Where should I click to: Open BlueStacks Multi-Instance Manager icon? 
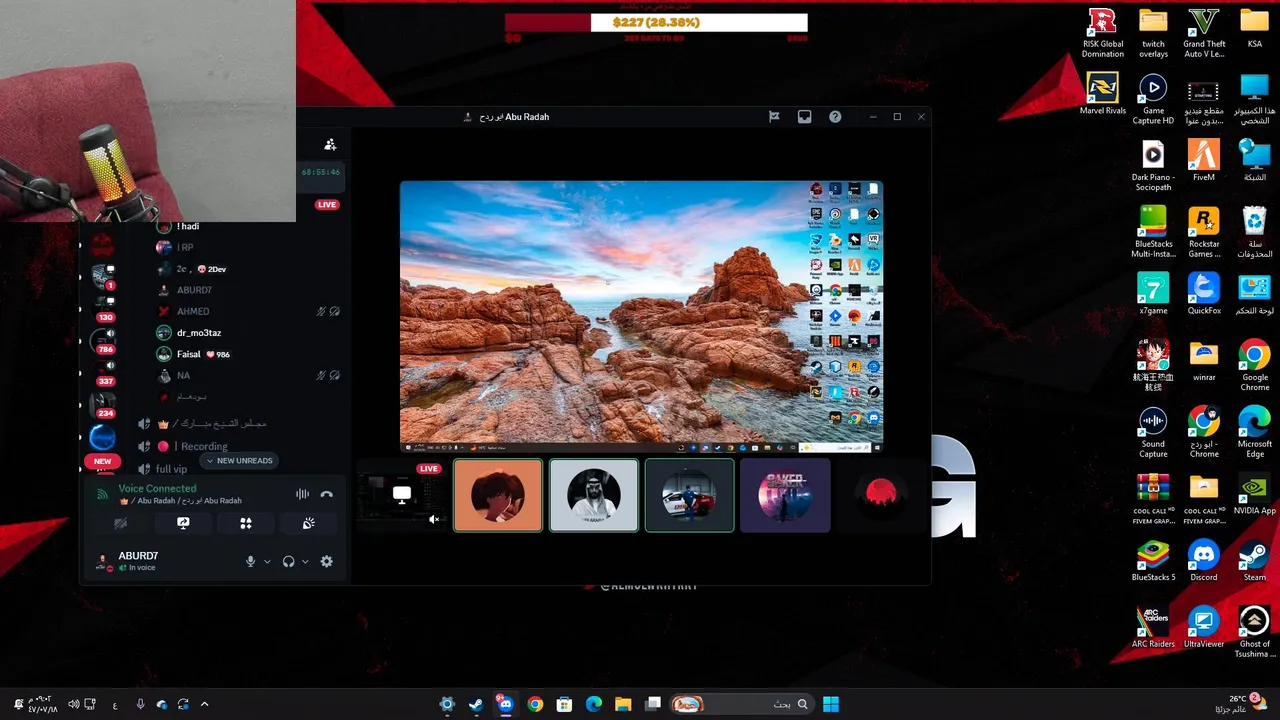pos(1153,232)
